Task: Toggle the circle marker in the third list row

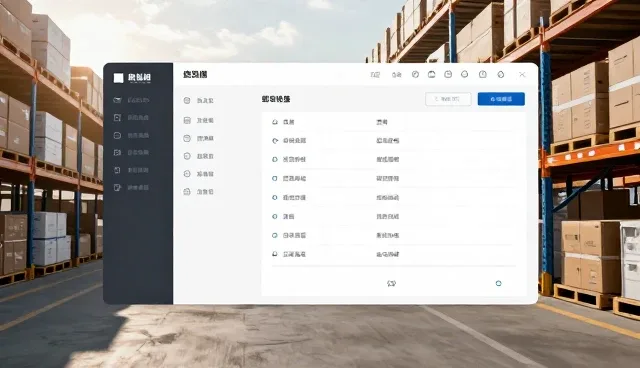Action: point(275,160)
